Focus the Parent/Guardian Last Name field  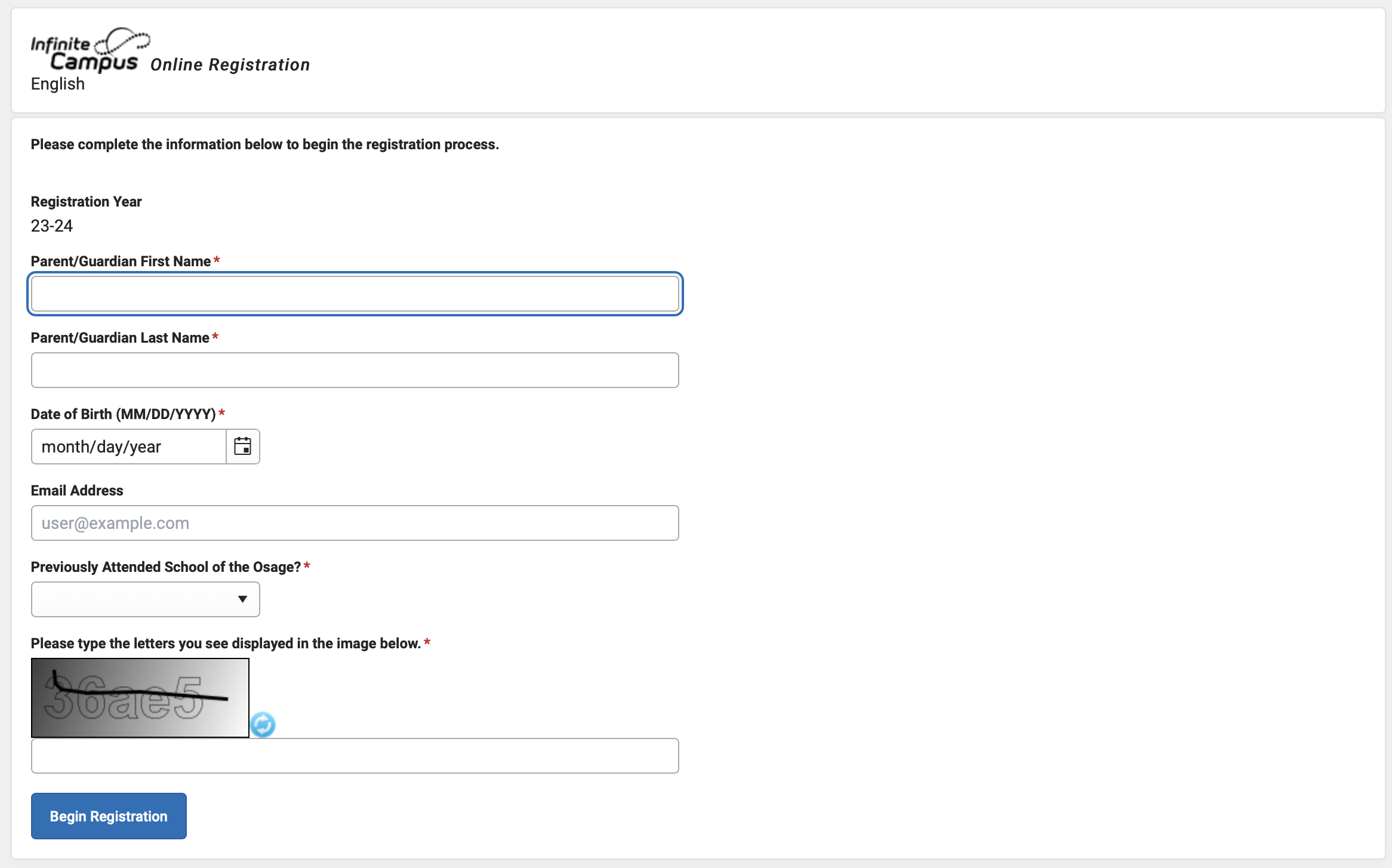355,370
